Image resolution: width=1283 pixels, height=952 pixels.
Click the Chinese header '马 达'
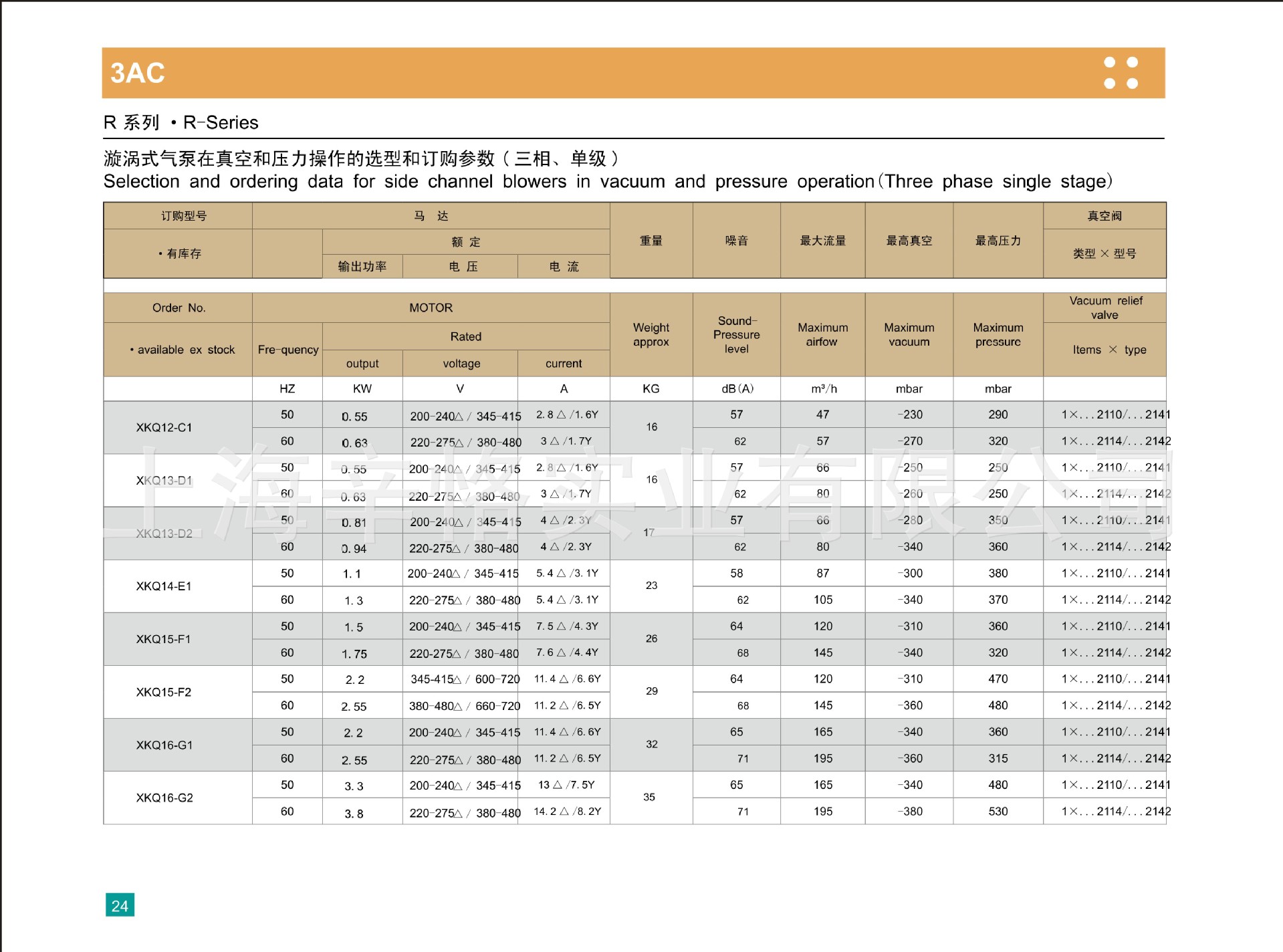point(431,216)
